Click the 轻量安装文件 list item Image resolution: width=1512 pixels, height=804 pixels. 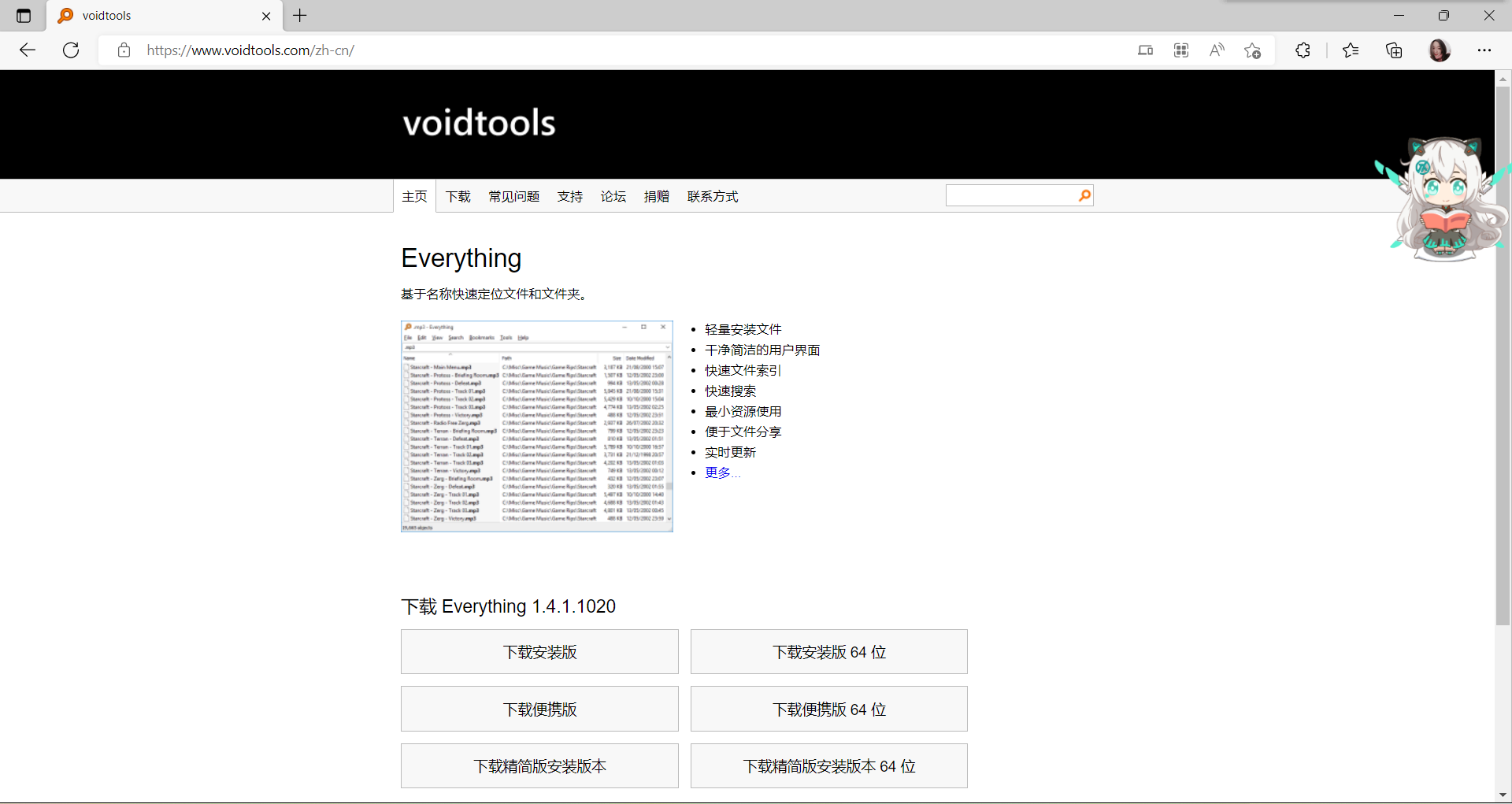pos(743,329)
